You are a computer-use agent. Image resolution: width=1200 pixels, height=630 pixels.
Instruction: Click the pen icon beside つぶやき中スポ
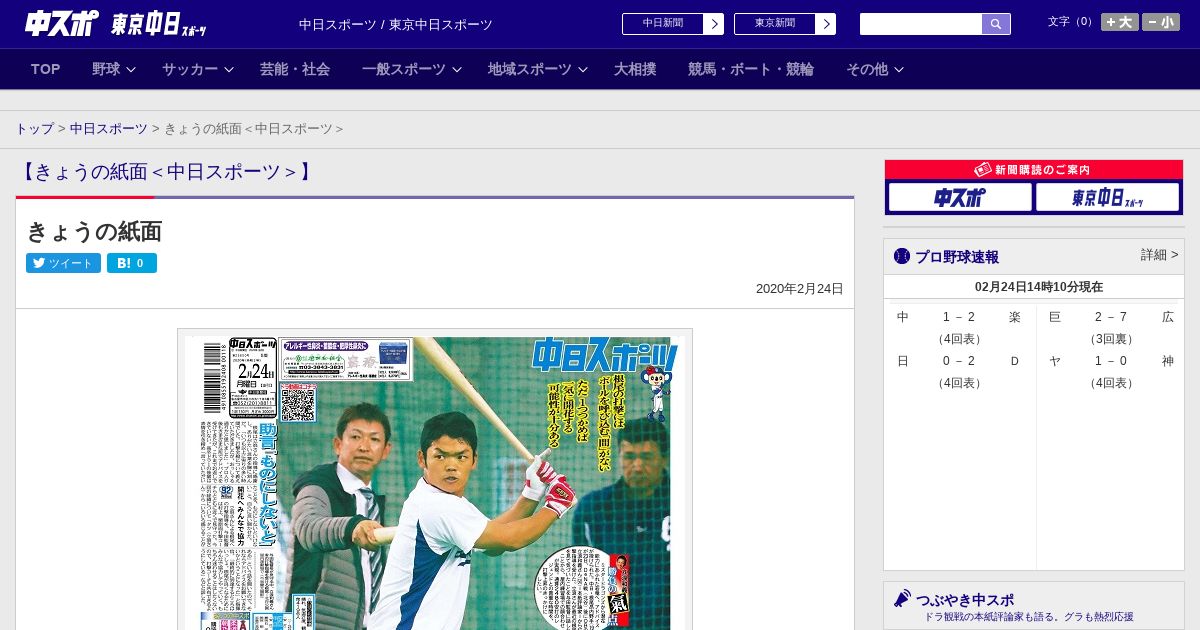pyautogui.click(x=902, y=598)
